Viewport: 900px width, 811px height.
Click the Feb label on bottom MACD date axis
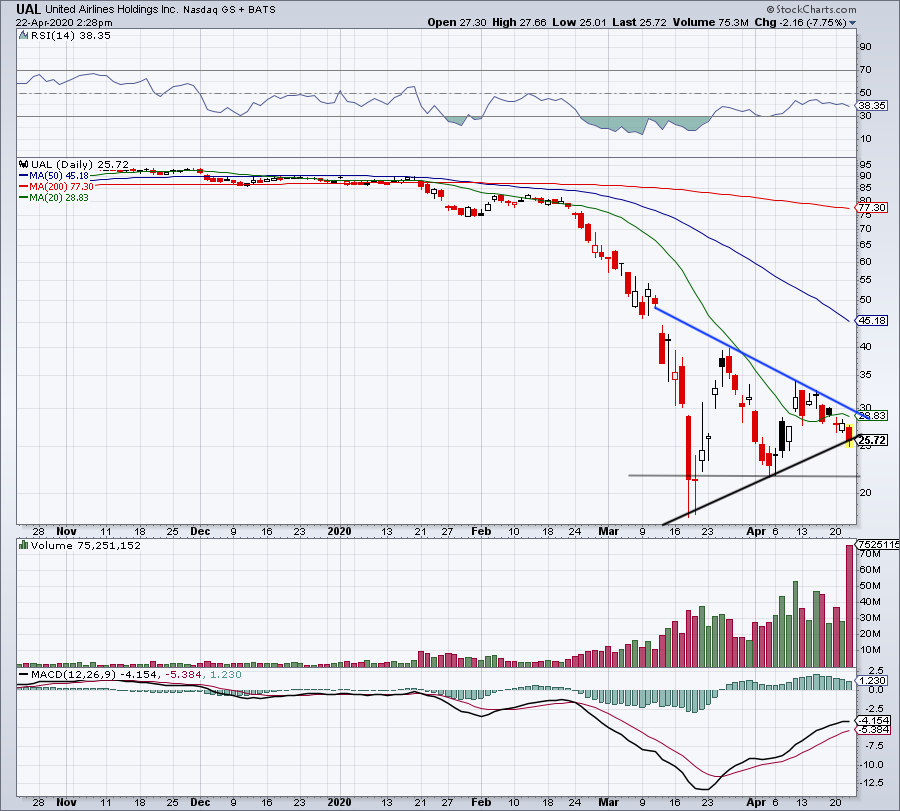pos(481,802)
